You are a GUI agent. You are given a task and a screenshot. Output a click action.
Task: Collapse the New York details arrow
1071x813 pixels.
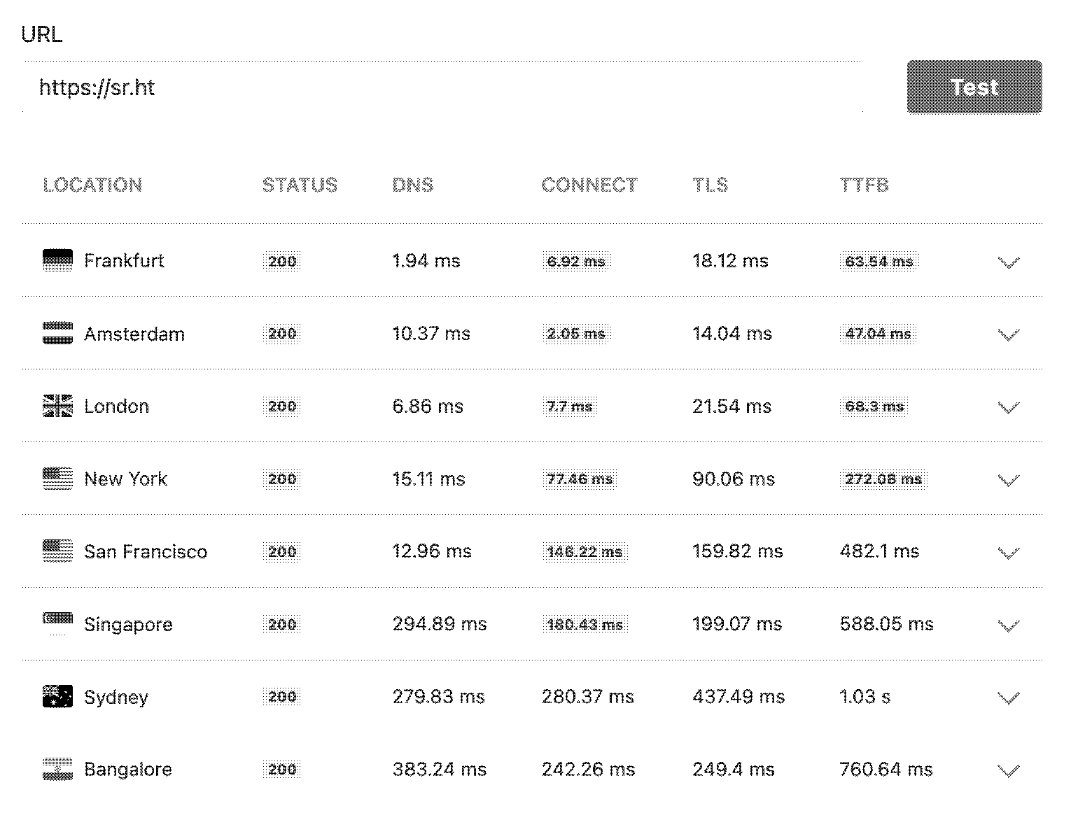tap(1009, 479)
